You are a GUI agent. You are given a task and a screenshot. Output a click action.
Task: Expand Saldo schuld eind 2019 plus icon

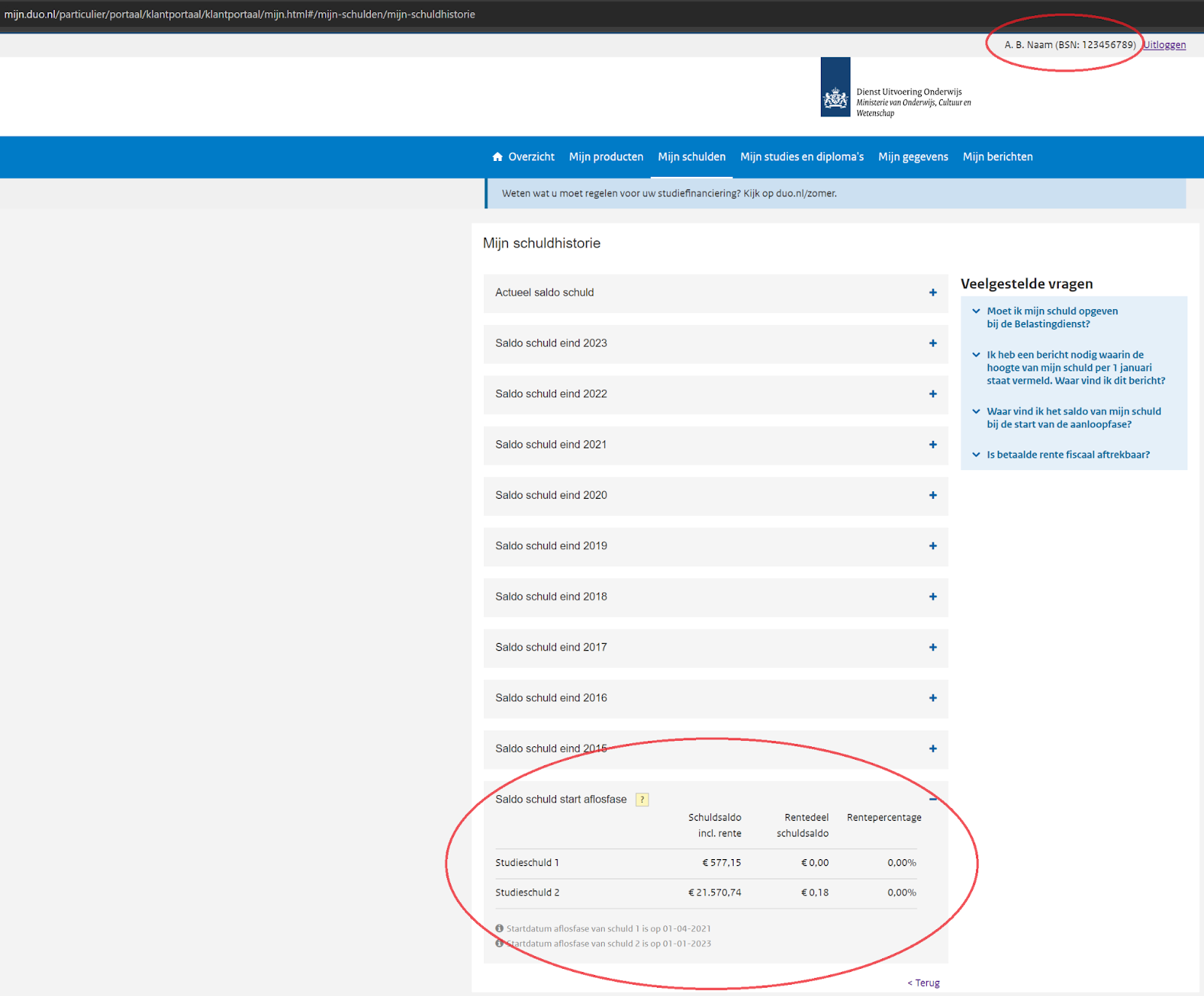(933, 546)
